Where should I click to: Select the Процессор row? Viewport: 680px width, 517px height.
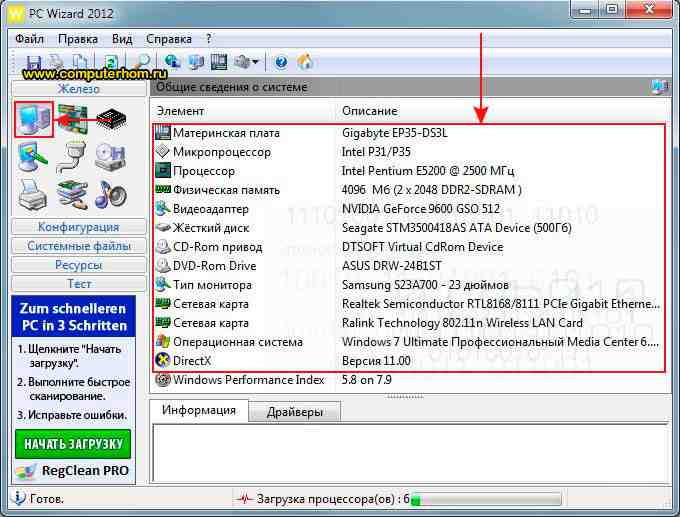click(x=409, y=171)
